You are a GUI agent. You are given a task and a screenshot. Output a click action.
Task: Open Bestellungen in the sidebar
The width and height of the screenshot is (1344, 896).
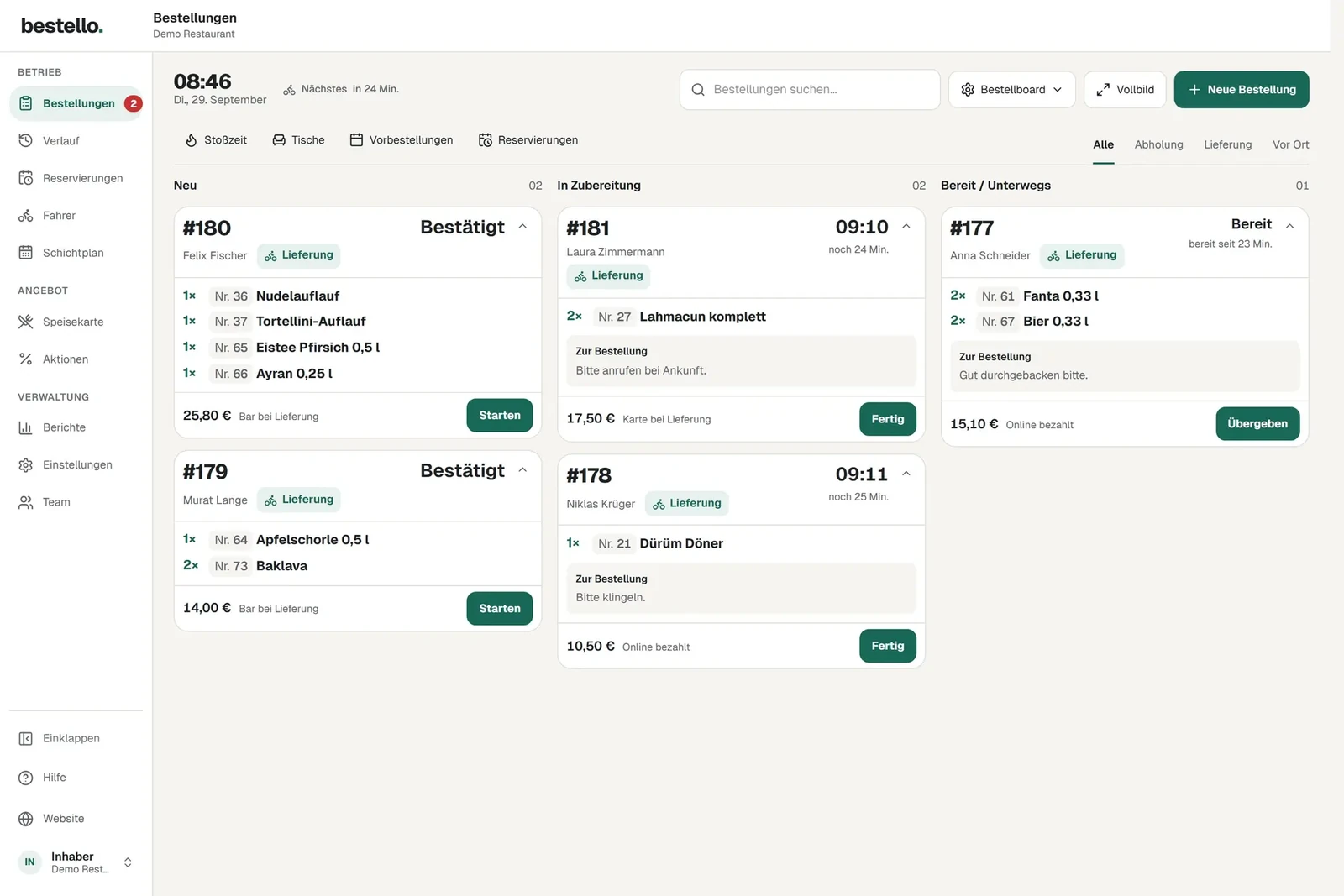(x=76, y=103)
